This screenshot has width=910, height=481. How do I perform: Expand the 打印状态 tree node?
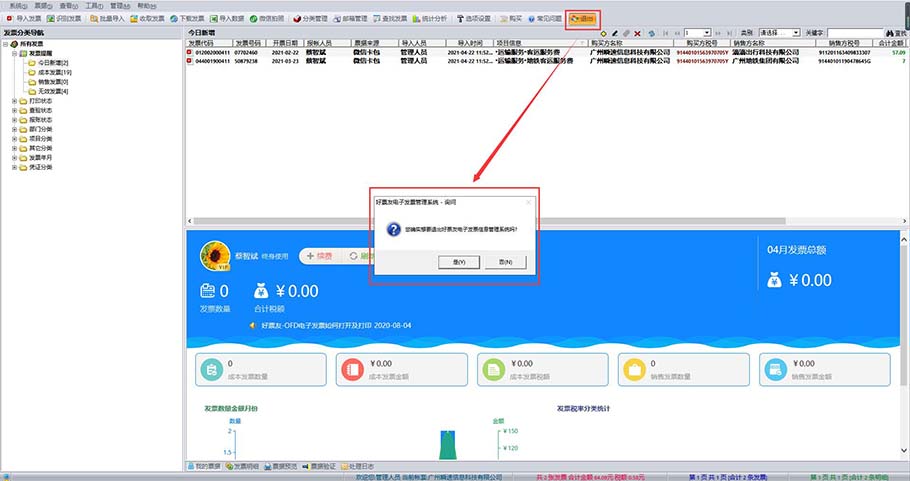[x=14, y=101]
